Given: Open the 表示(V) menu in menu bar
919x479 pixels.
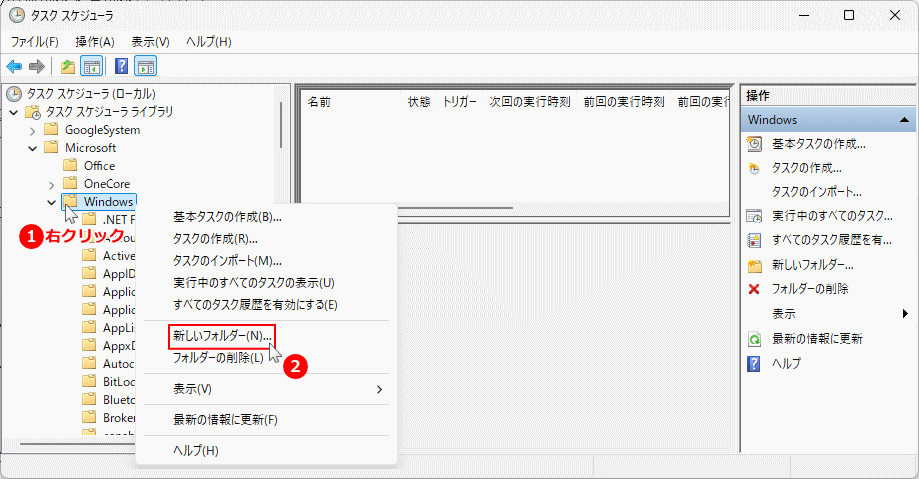Looking at the screenshot, I should coord(151,42).
